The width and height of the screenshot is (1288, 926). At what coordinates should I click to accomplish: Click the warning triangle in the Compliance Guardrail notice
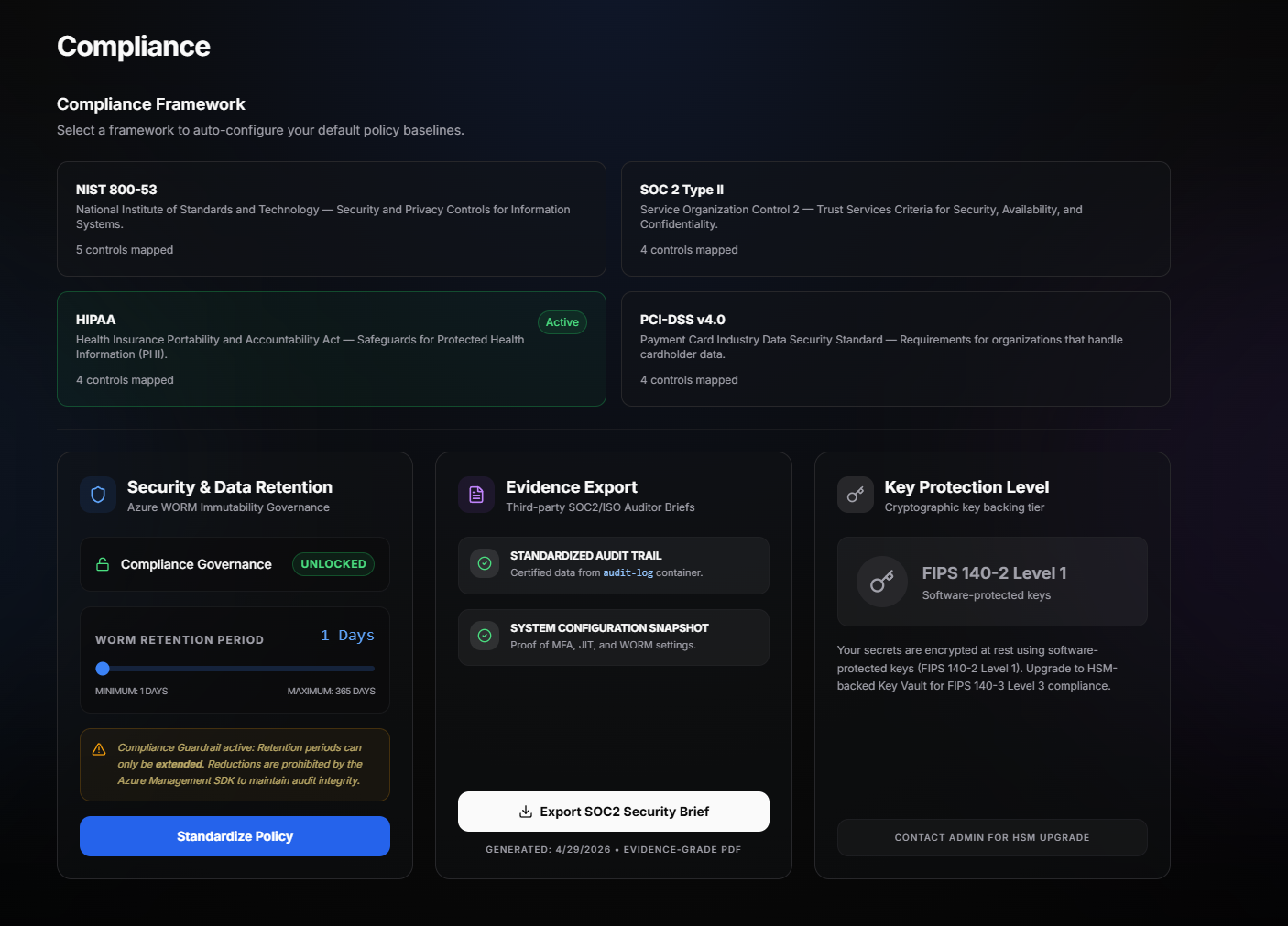[99, 749]
